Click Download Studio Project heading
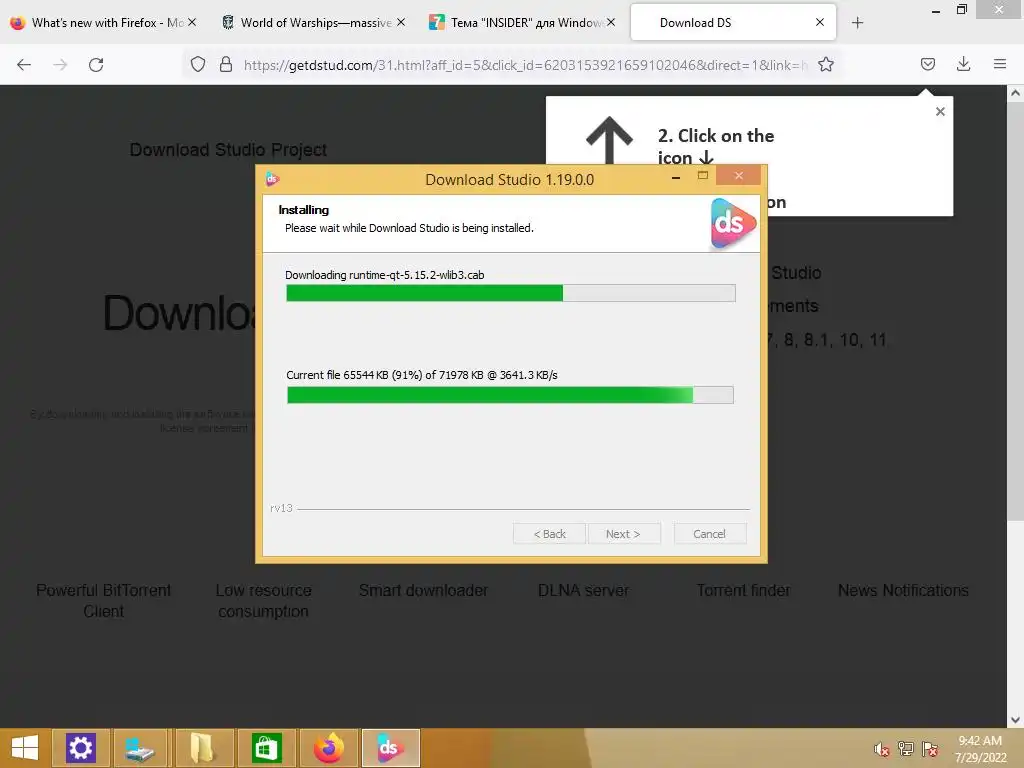Image resolution: width=1024 pixels, height=768 pixels. click(x=229, y=150)
